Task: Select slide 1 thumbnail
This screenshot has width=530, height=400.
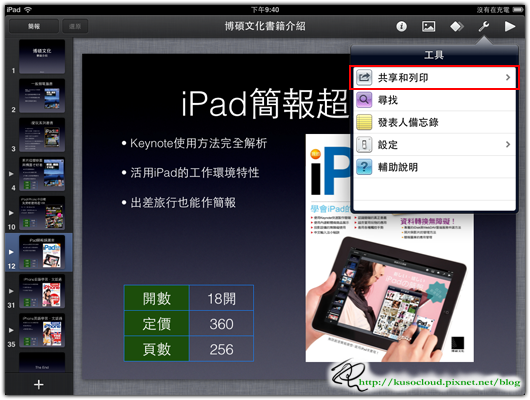Action: (42, 56)
